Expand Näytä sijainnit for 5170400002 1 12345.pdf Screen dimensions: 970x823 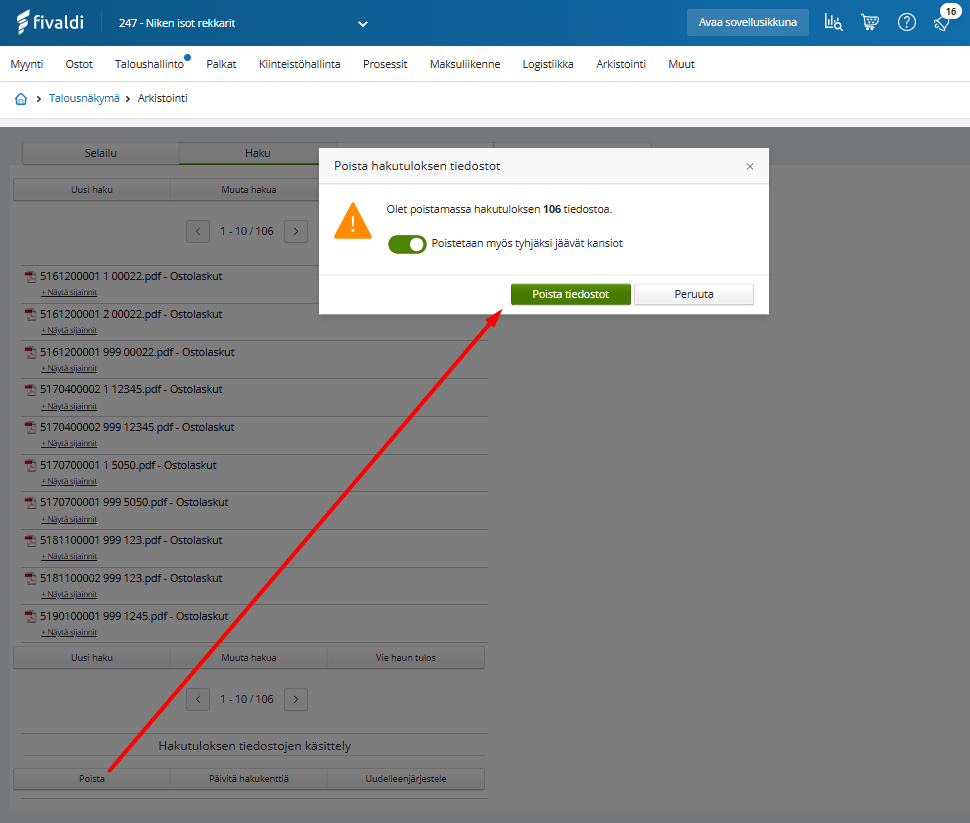pyautogui.click(x=69, y=406)
